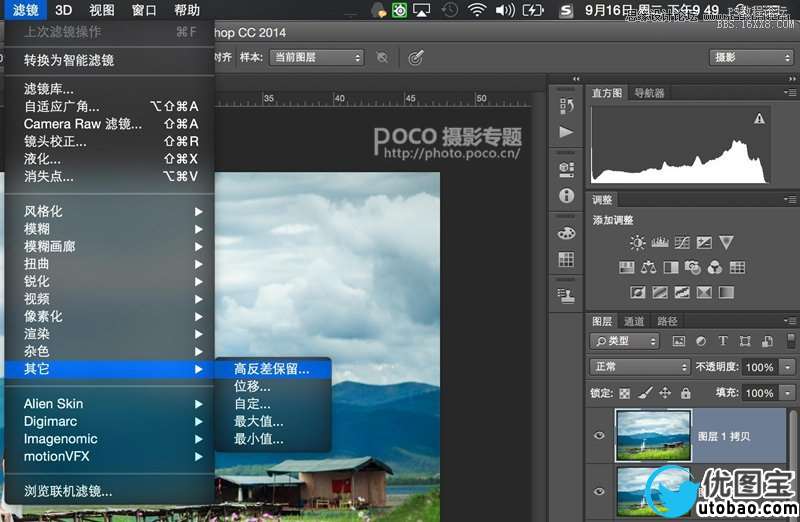The height and width of the screenshot is (522, 800).
Task: Add an Invert adjustment layer
Action: tap(638, 292)
